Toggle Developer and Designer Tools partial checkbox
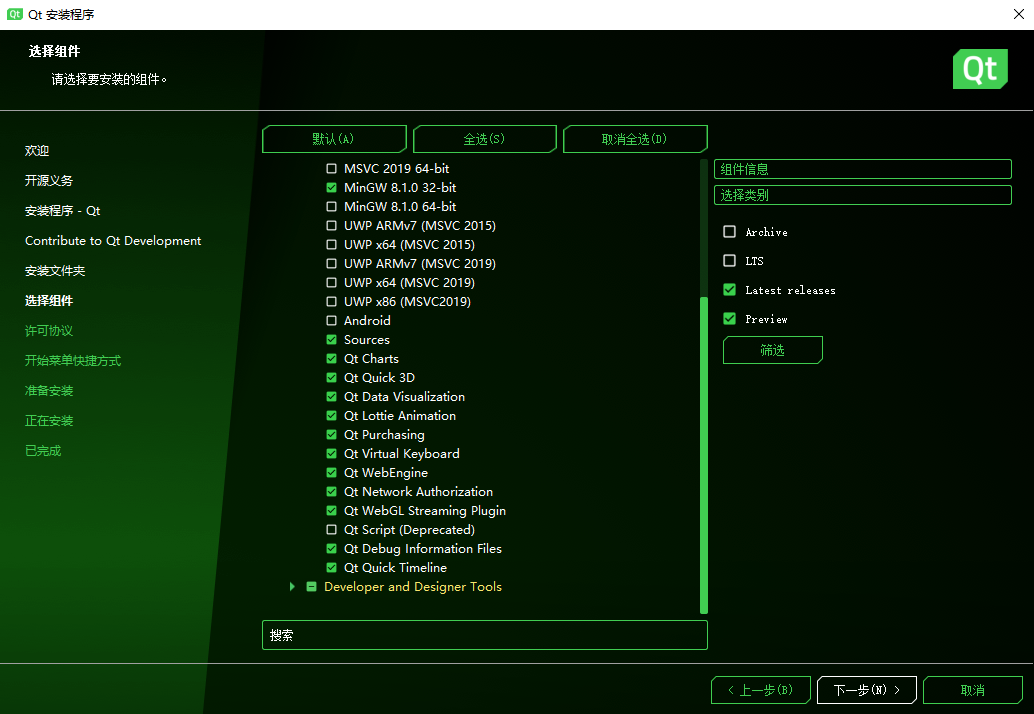 click(x=312, y=587)
